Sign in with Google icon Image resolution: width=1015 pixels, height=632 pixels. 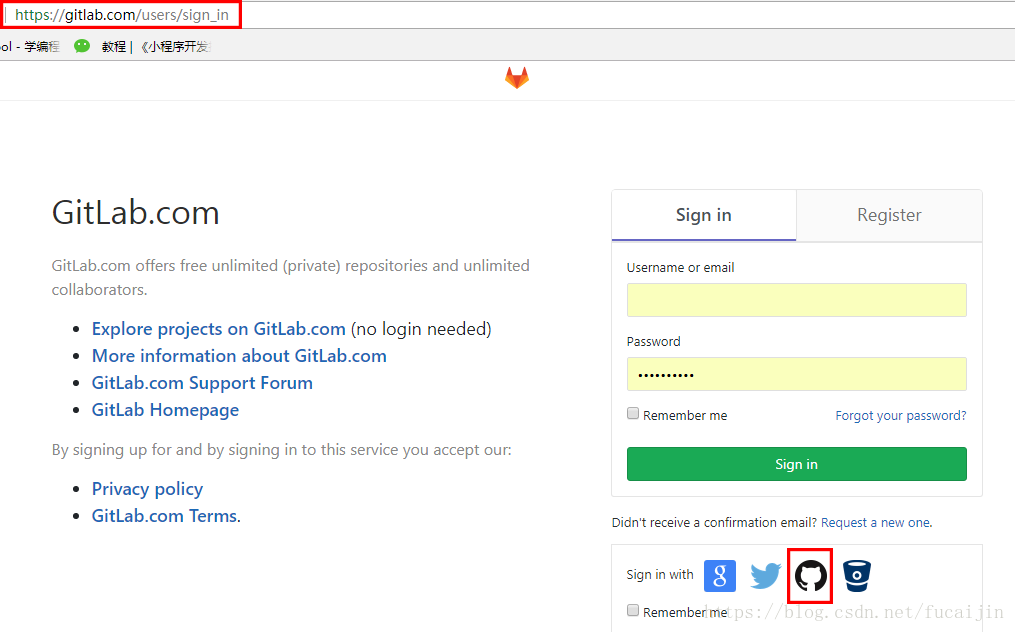coord(720,576)
